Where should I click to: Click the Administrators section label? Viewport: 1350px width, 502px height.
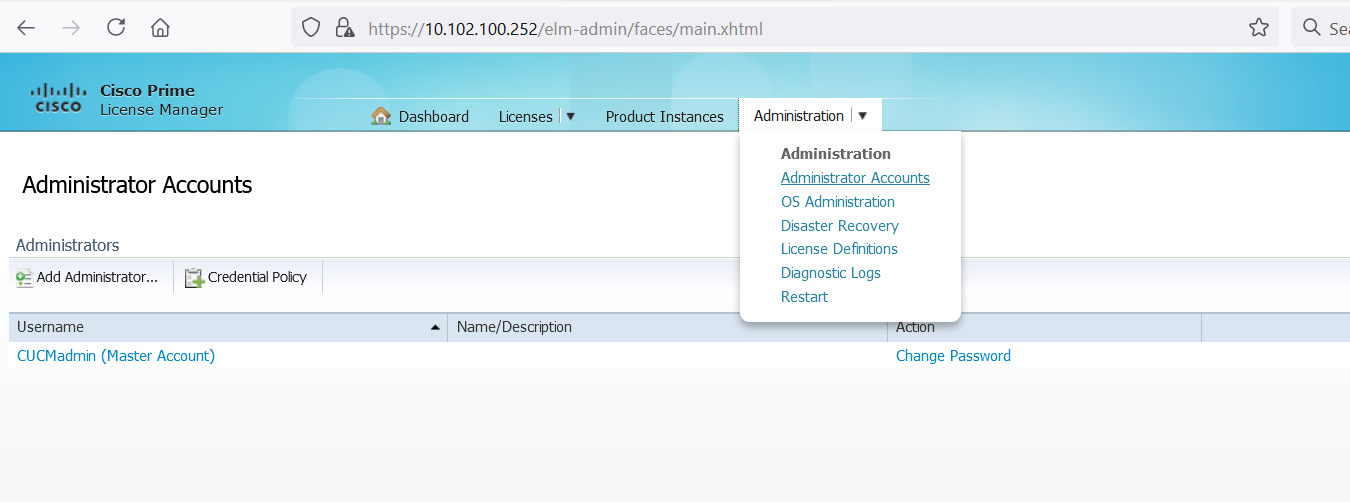(68, 245)
